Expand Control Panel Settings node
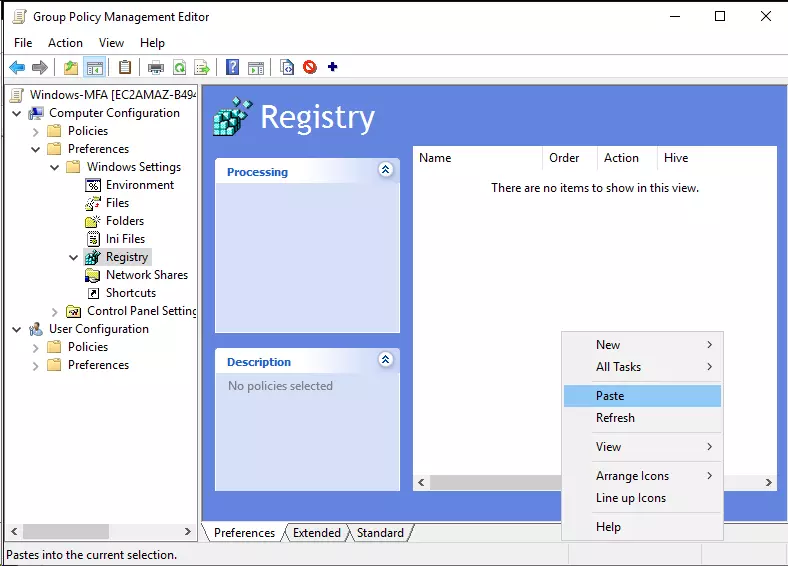 pos(54,312)
